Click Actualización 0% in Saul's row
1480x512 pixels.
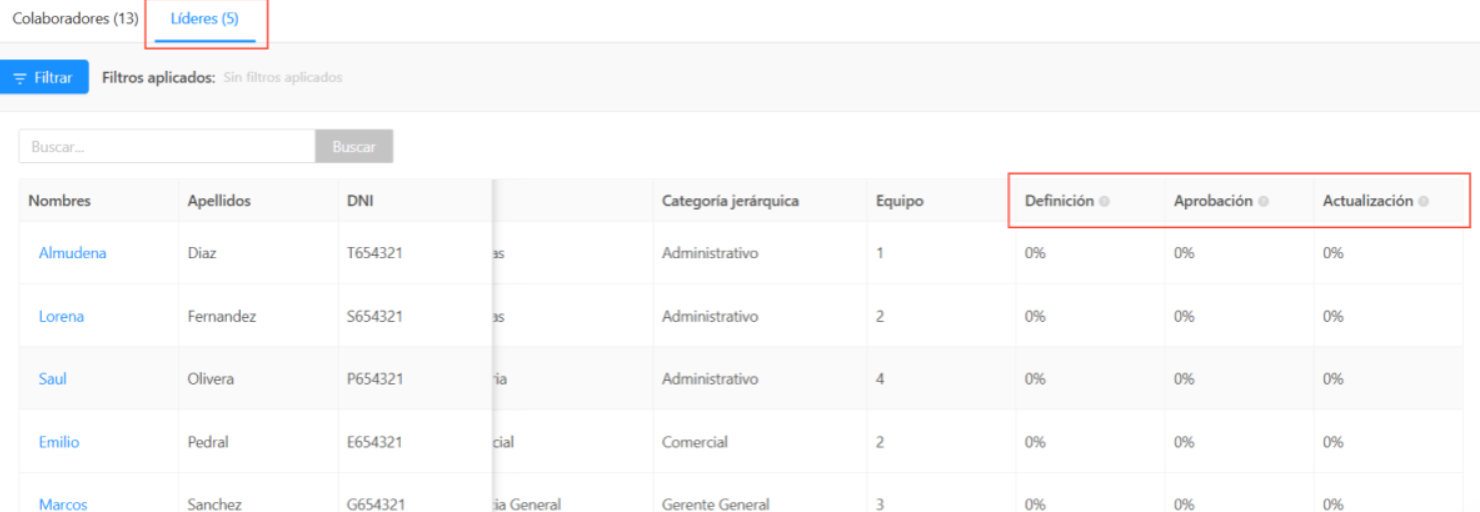1333,379
